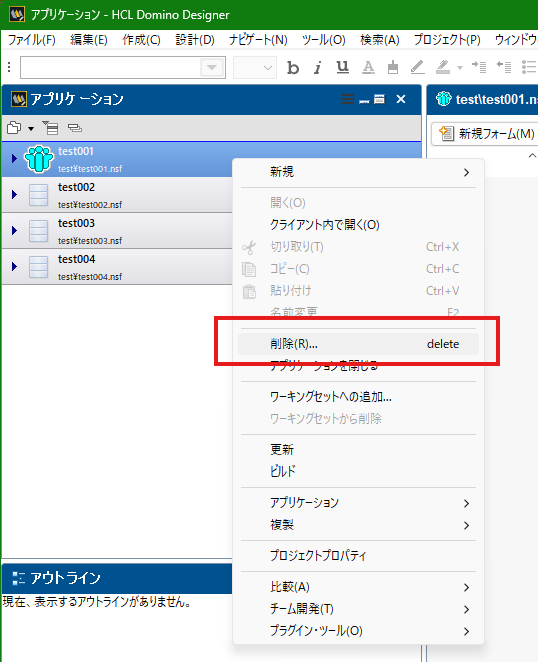This screenshot has height=662, width=538.
Task: Click the highlighter pen icon
Action: tap(443, 68)
